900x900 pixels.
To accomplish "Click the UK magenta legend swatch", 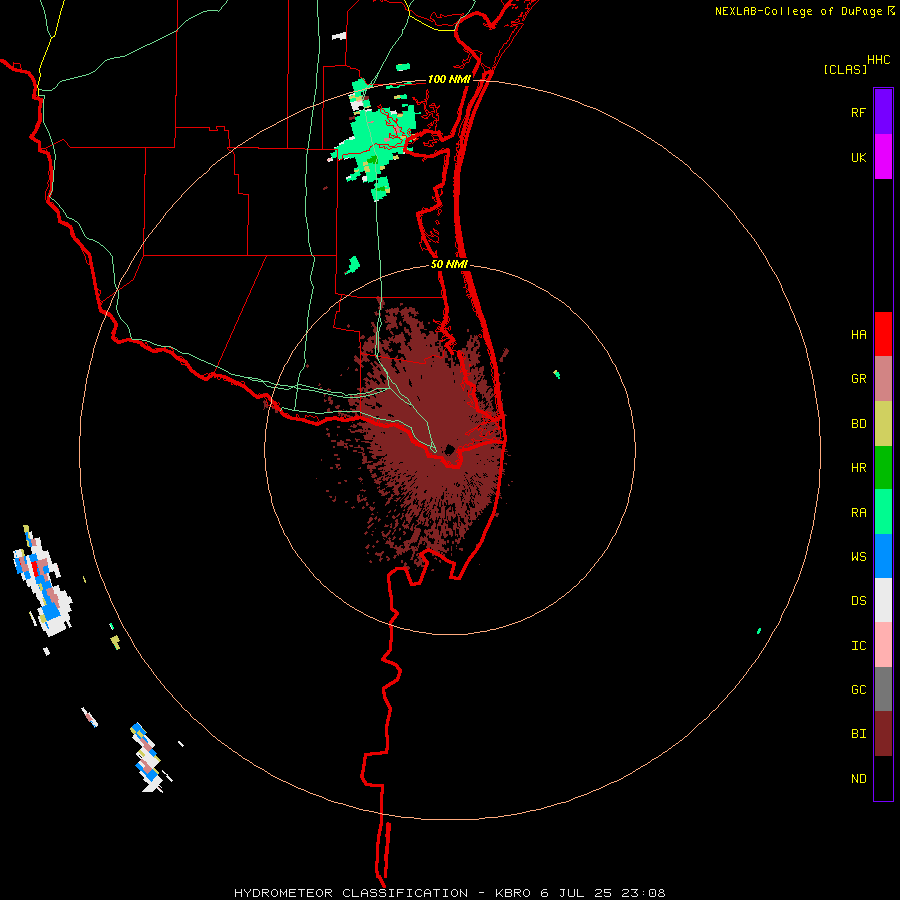I will (883, 157).
